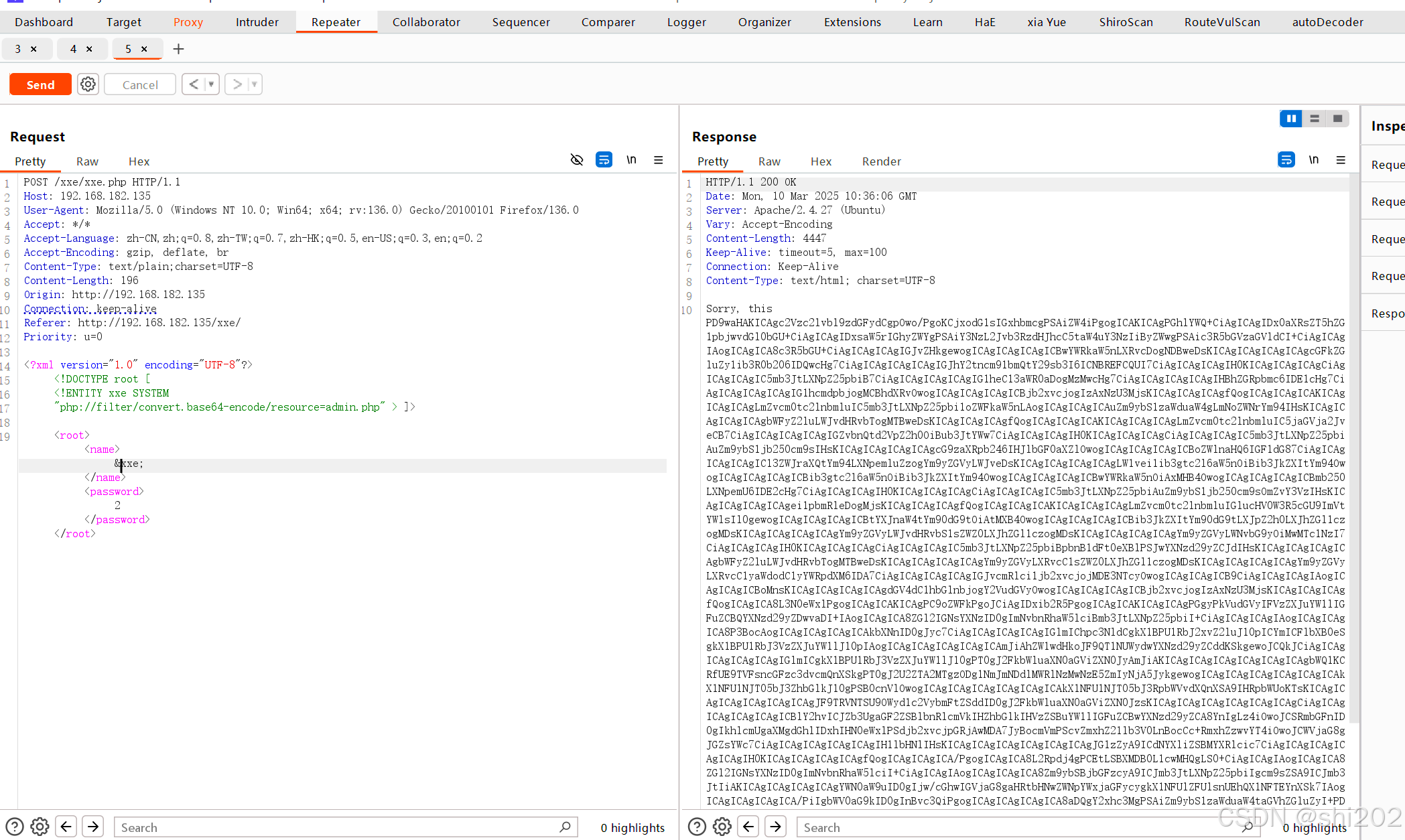Select combined tabbed layout icon

tap(1337, 119)
